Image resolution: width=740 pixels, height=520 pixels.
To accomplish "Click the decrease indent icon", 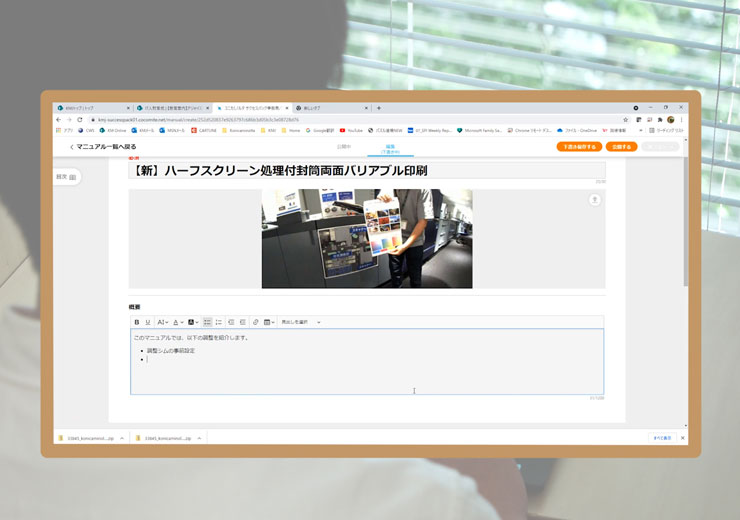I will [x=231, y=322].
